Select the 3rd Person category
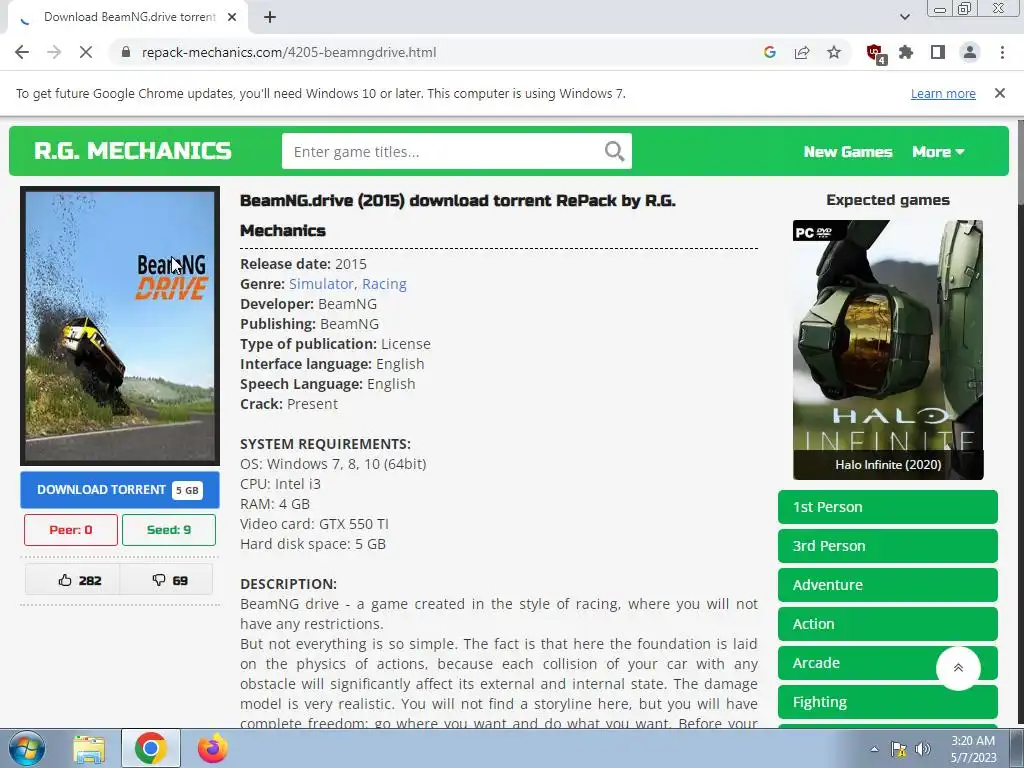This screenshot has height=768, width=1024. pyautogui.click(x=888, y=546)
